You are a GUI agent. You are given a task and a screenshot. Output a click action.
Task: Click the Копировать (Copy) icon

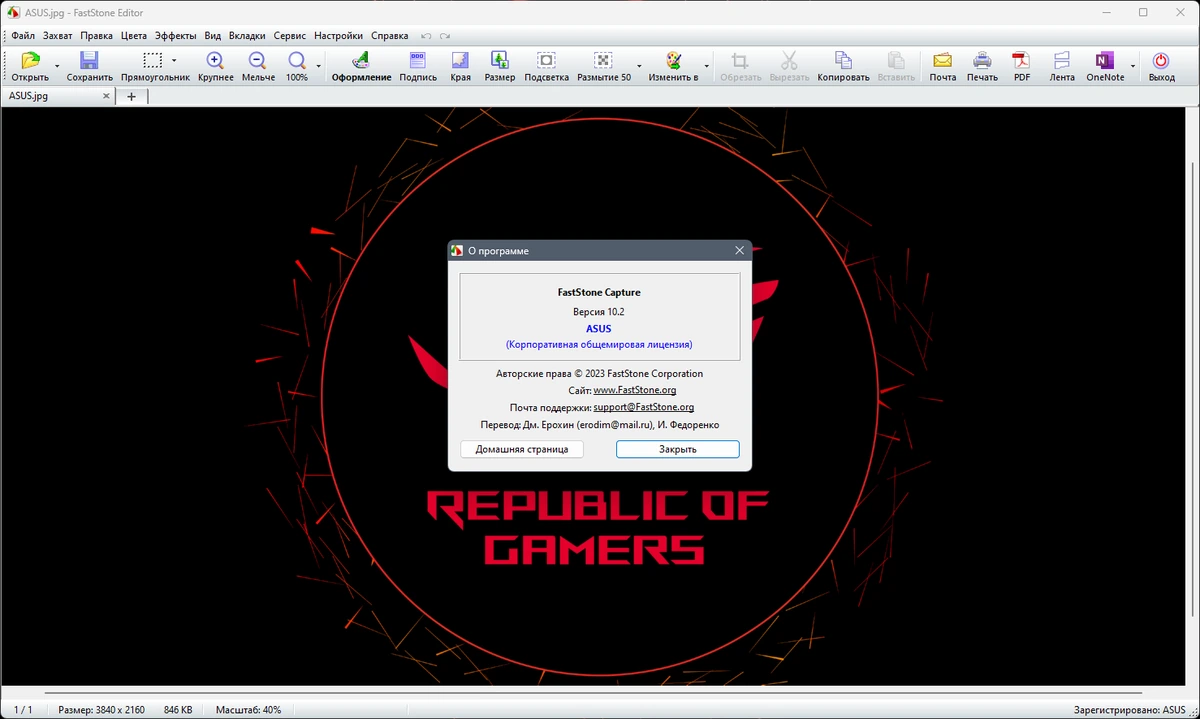coord(843,60)
